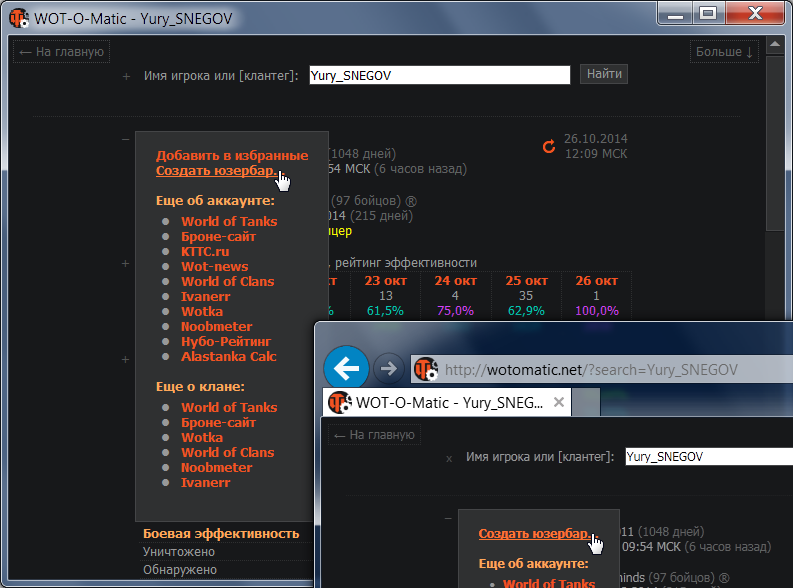The width and height of the screenshot is (793, 588).
Task: Click the name field in the browser window
Action: pos(709,457)
